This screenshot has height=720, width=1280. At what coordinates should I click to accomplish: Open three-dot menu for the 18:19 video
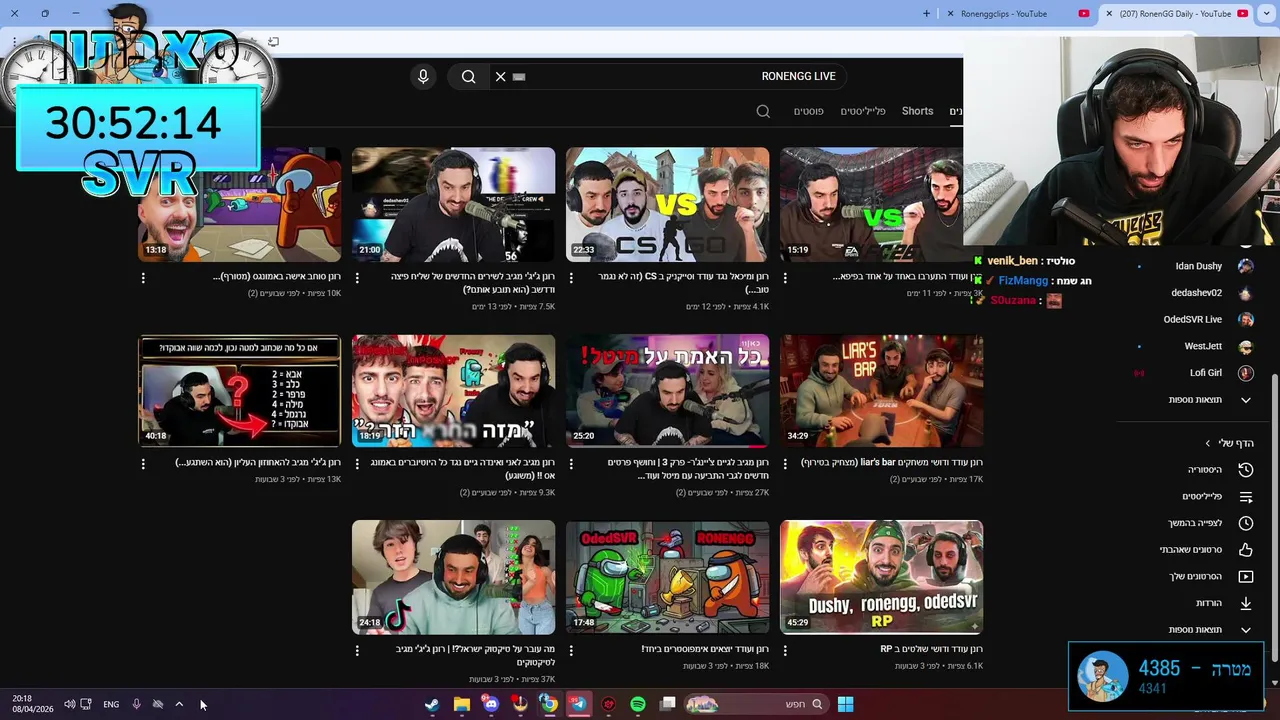(x=357, y=464)
